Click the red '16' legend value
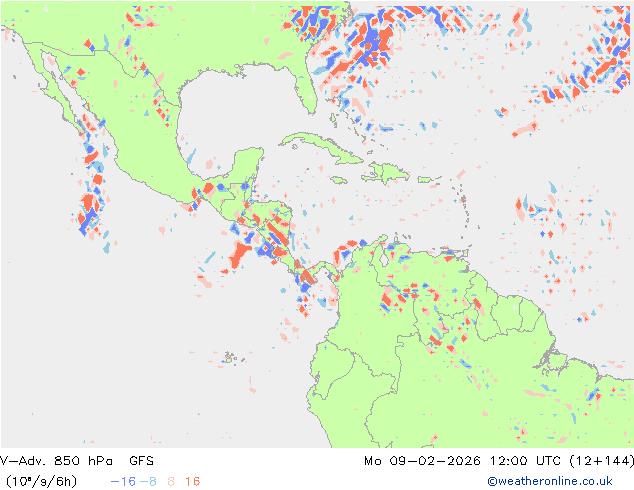 [192, 482]
